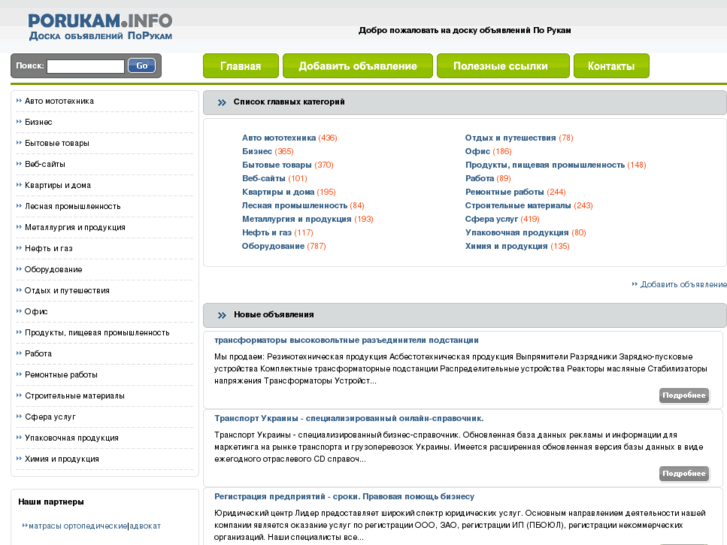Click the адвокат partner link
Screen dimensions: 727x545
pos(145,526)
